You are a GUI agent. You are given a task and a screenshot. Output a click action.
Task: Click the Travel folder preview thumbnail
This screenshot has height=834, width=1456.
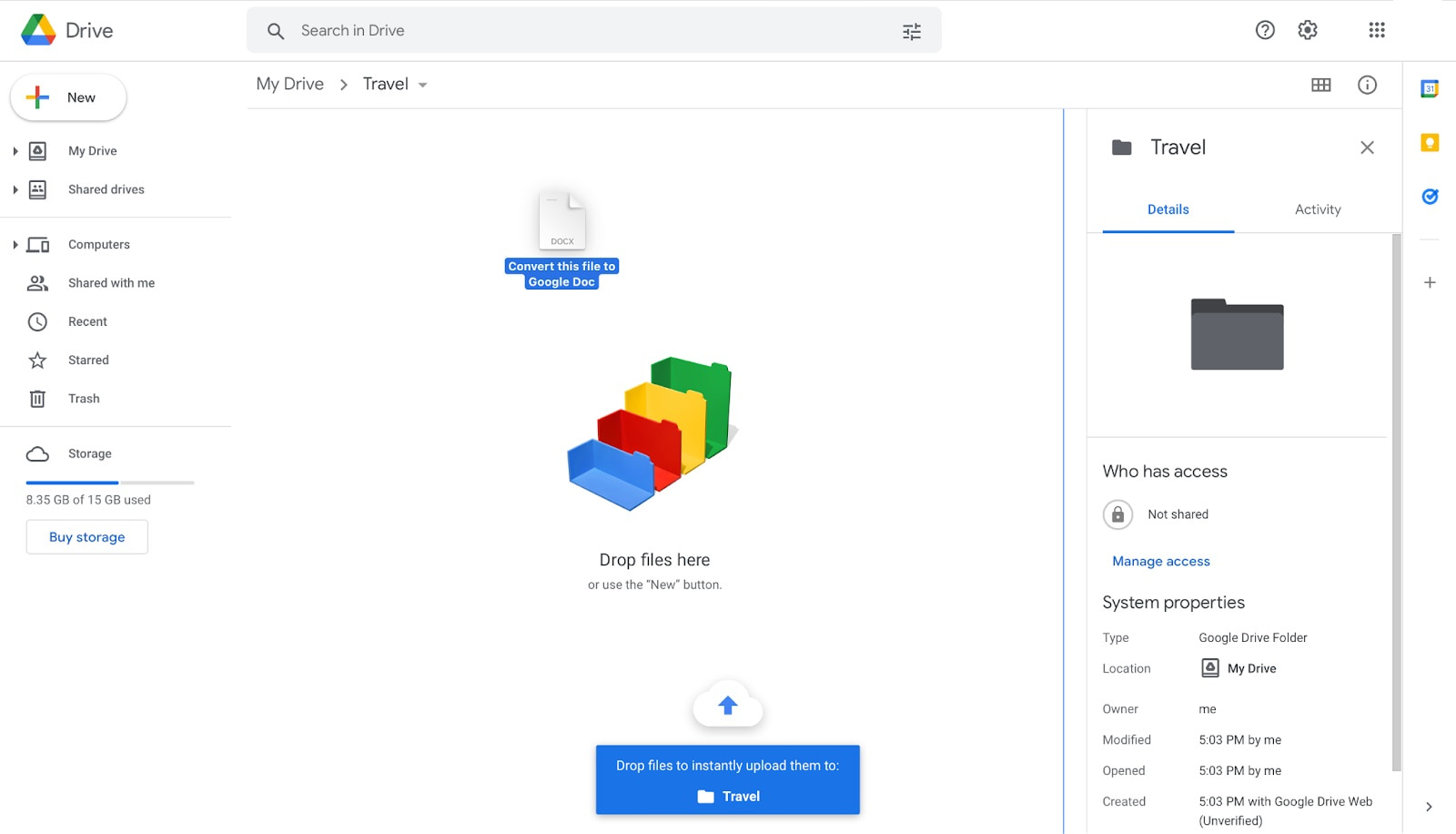tap(1237, 334)
